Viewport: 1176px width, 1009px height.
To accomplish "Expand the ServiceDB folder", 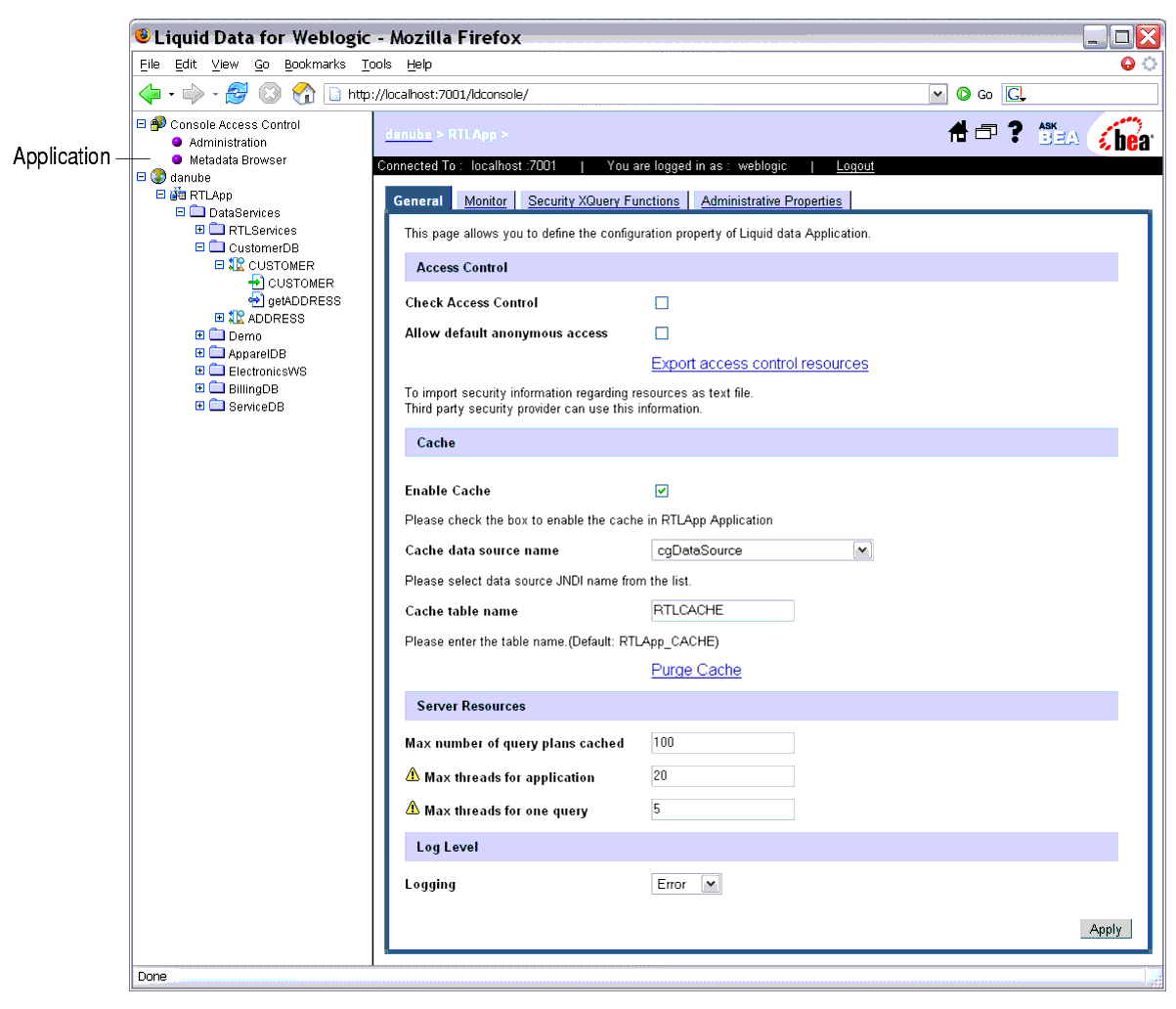I will pos(199,406).
